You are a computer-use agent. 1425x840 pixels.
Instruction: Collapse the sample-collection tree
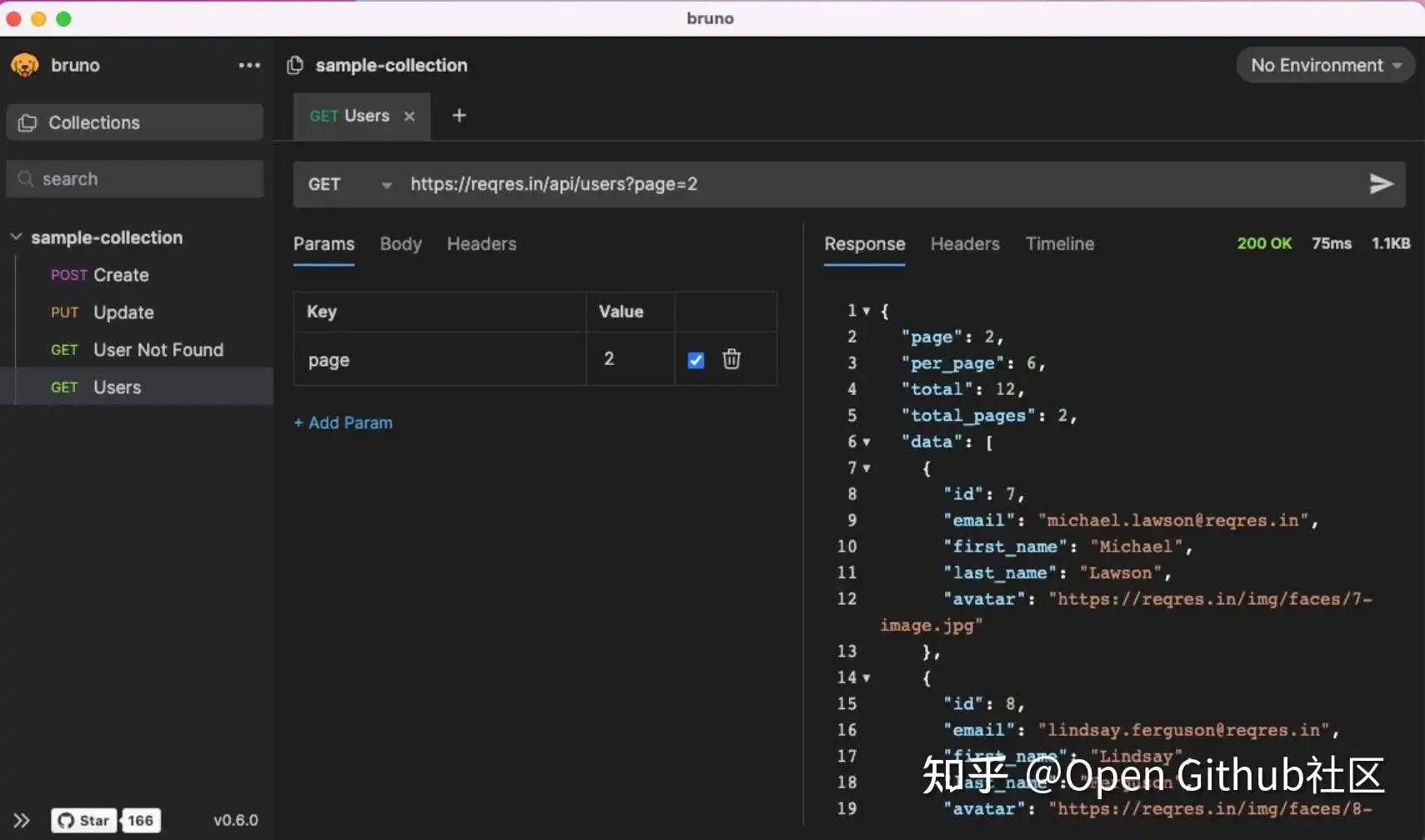16,237
